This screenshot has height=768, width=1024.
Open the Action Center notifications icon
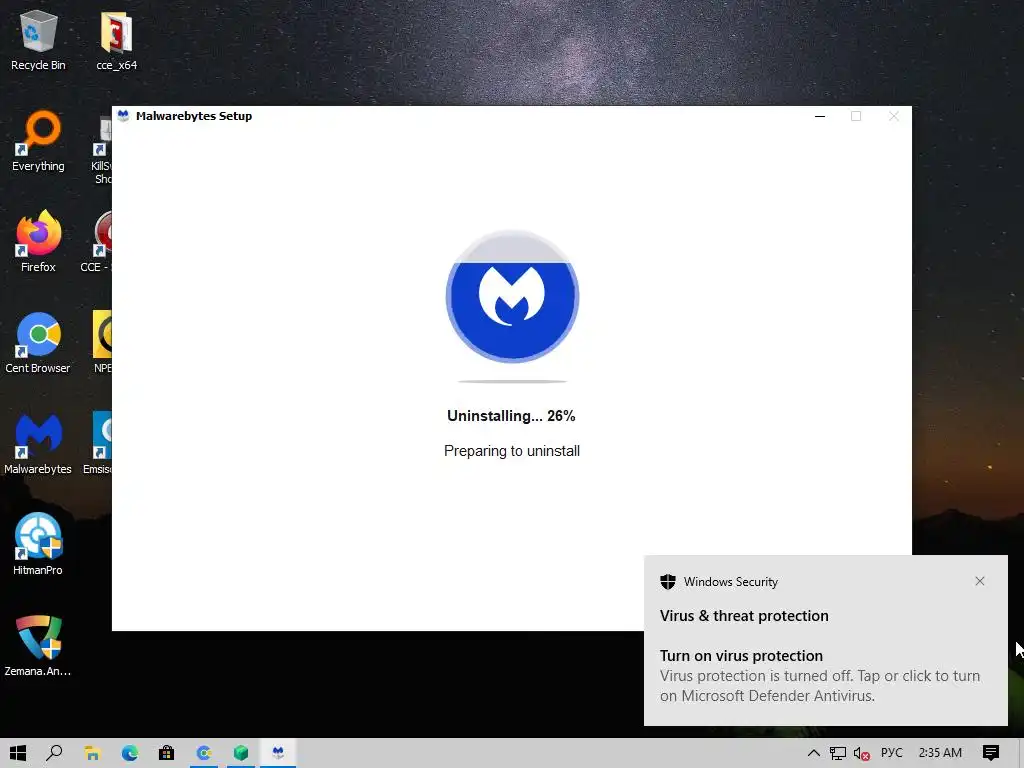click(x=991, y=753)
